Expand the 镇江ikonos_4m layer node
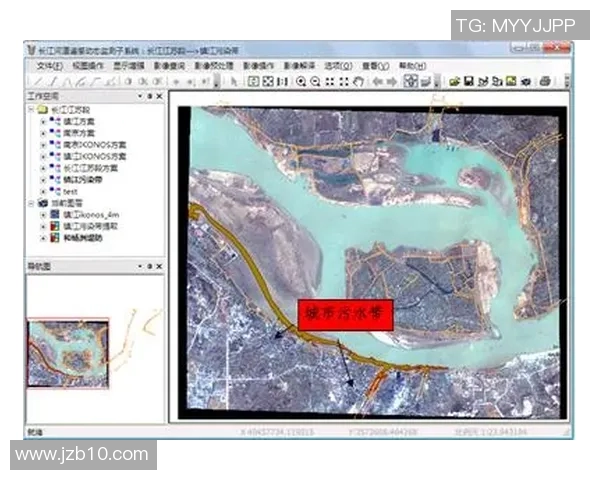The width and height of the screenshot is (600, 480). pyautogui.click(x=43, y=215)
